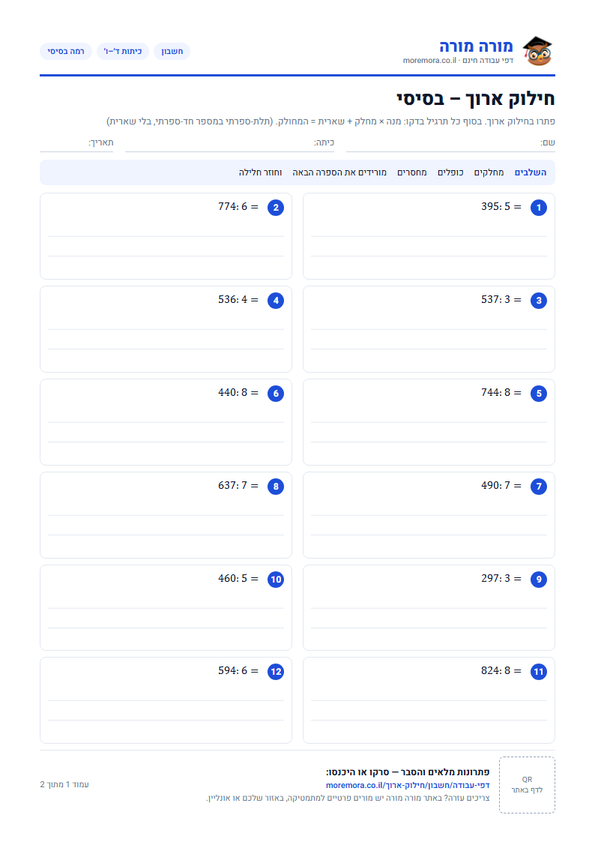This screenshot has height=842, width=595.
Task: Select the number 2 exercise badge
Action: pos(275,207)
